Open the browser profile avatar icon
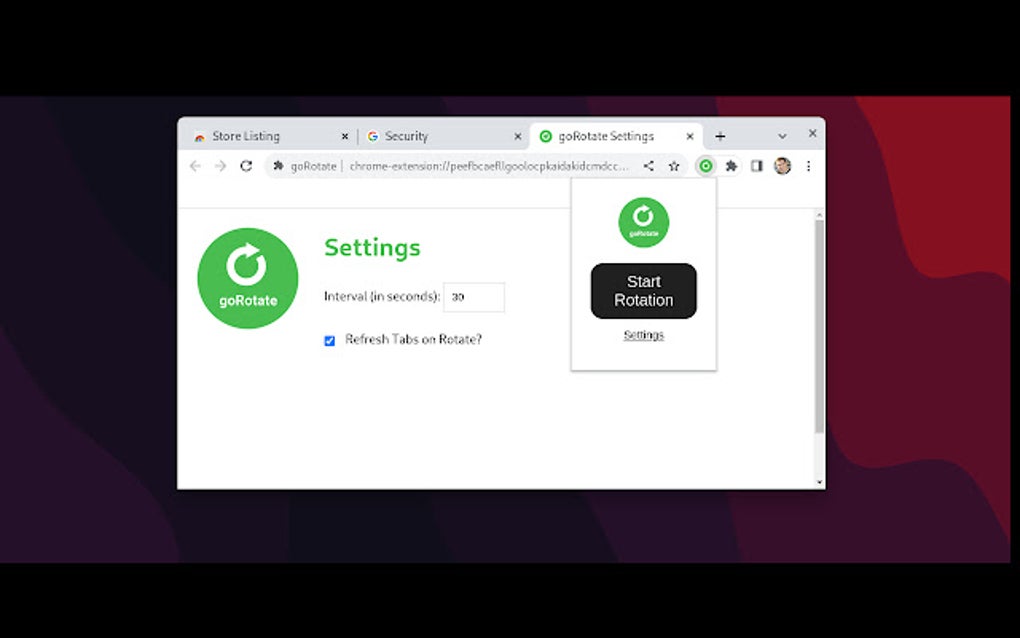Image resolution: width=1020 pixels, height=638 pixels. click(x=781, y=166)
